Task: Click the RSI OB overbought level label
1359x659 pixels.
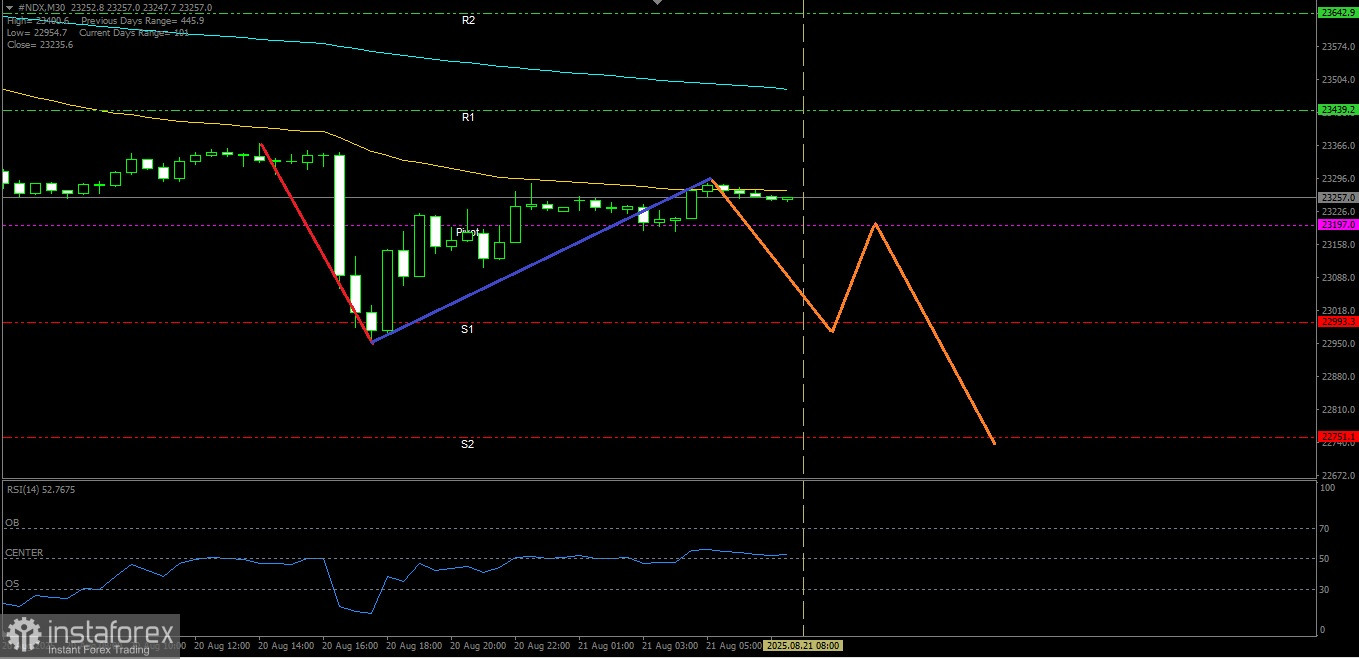Action: tap(12, 523)
